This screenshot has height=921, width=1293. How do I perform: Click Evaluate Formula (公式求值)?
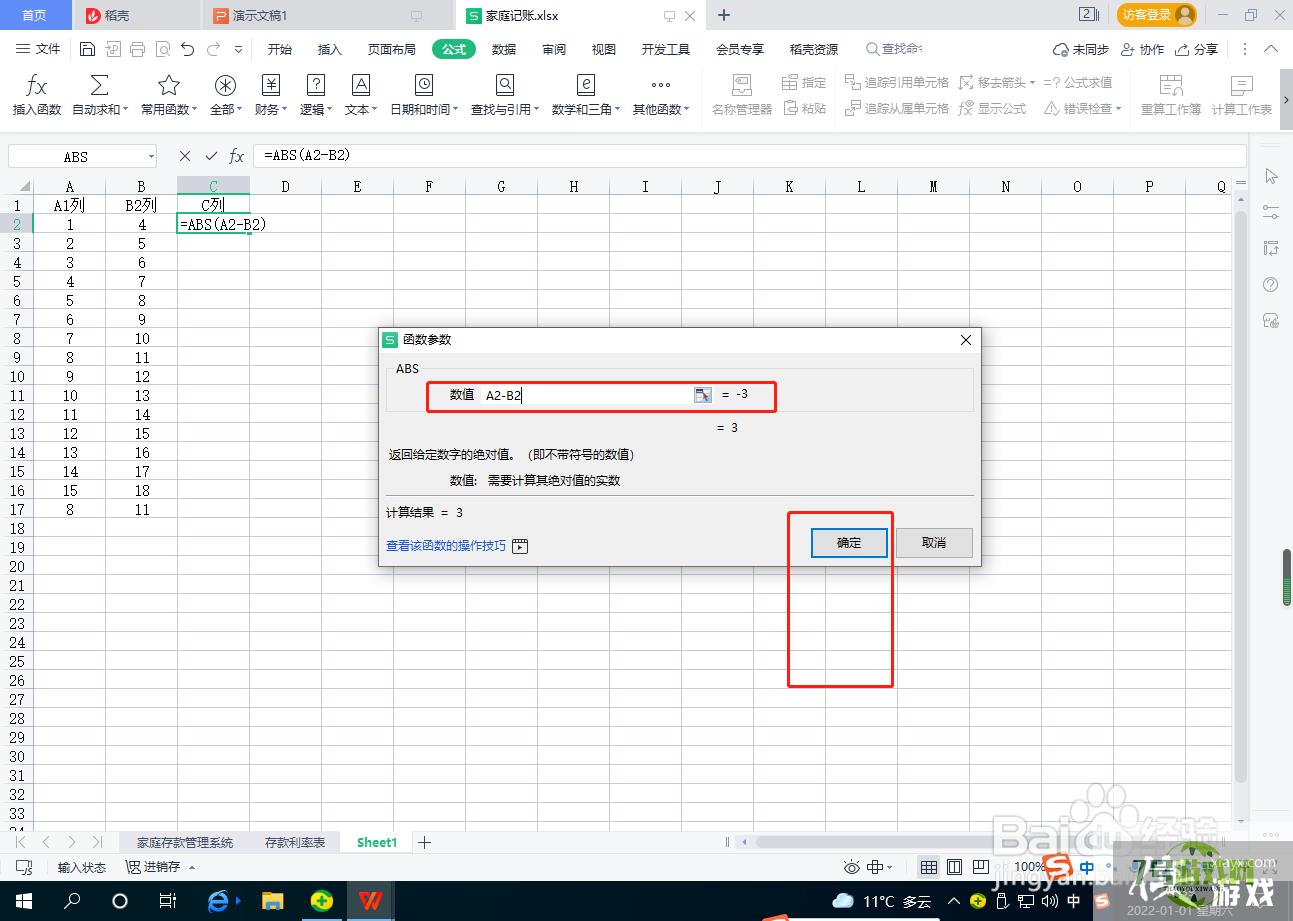[1078, 82]
